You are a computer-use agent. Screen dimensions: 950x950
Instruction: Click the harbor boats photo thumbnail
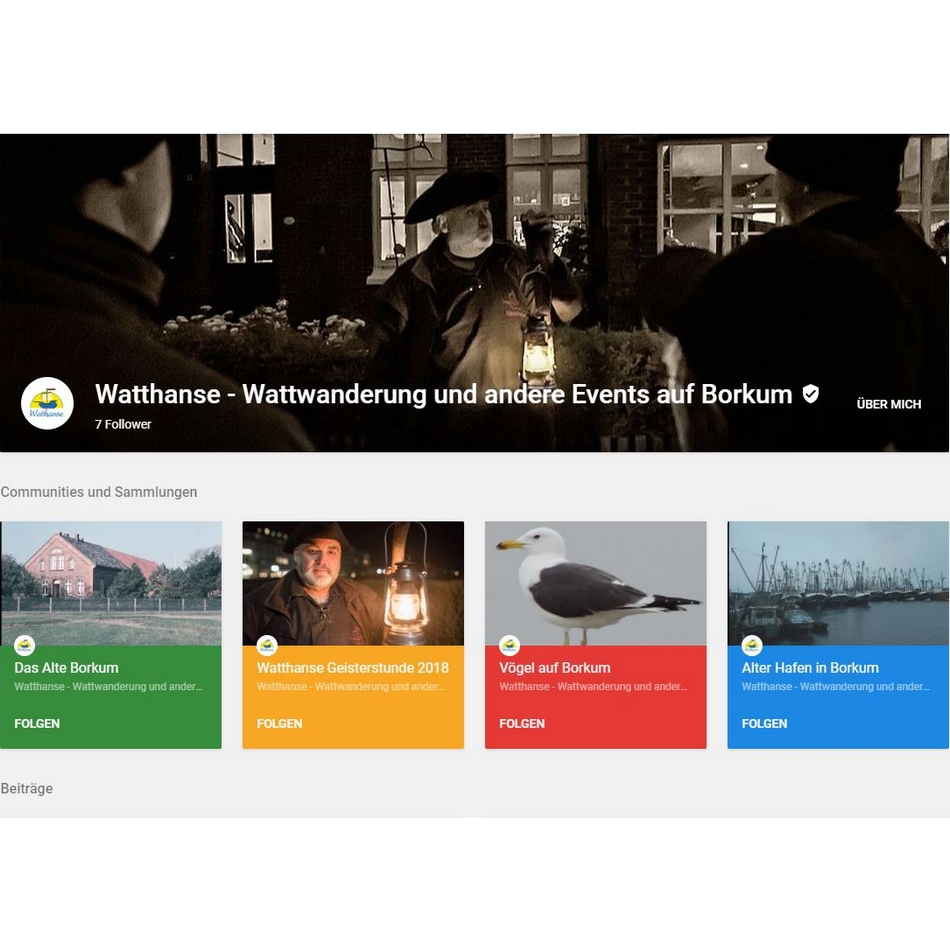838,580
